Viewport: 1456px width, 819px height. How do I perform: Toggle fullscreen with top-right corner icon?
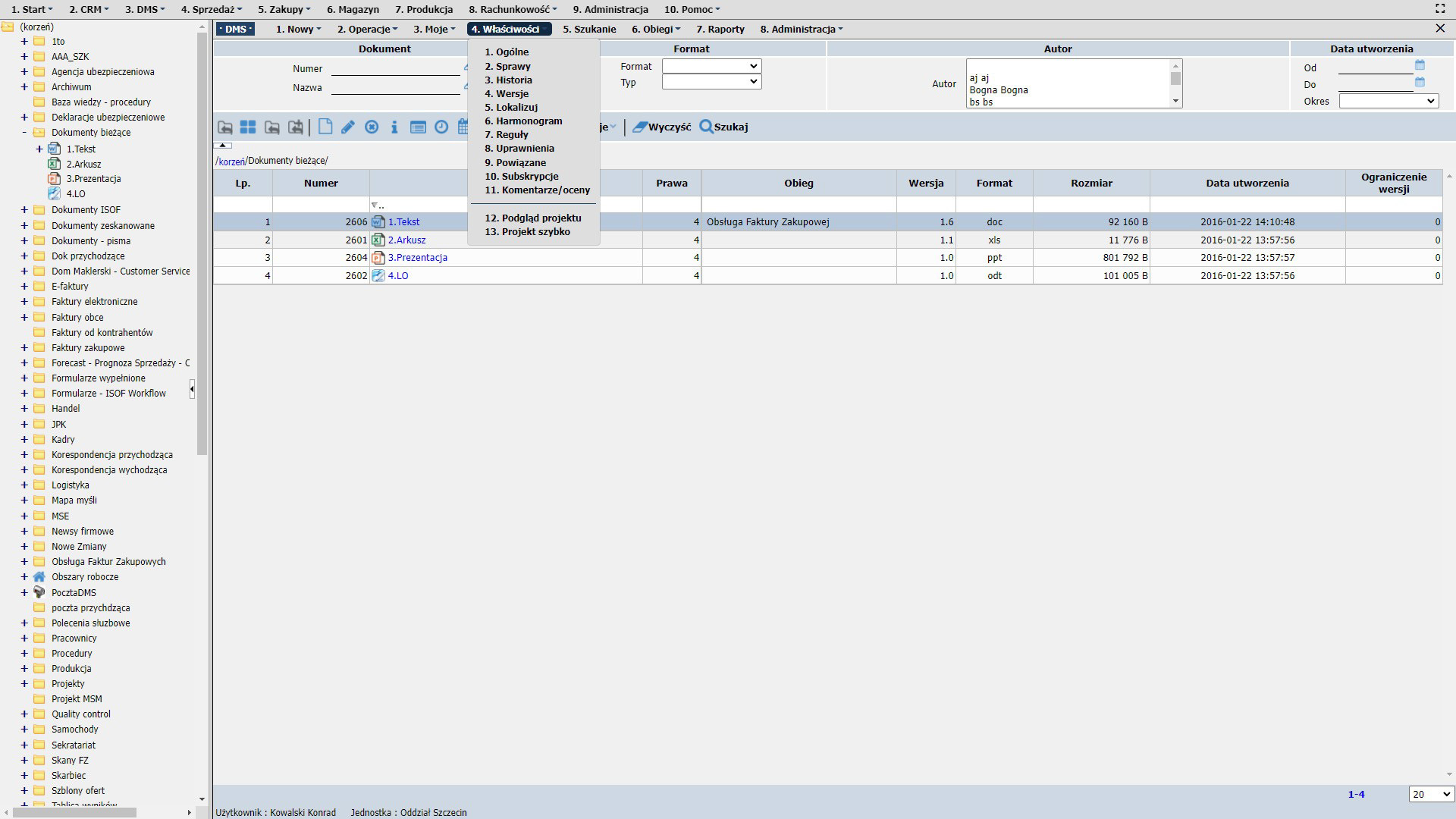click(1440, 9)
